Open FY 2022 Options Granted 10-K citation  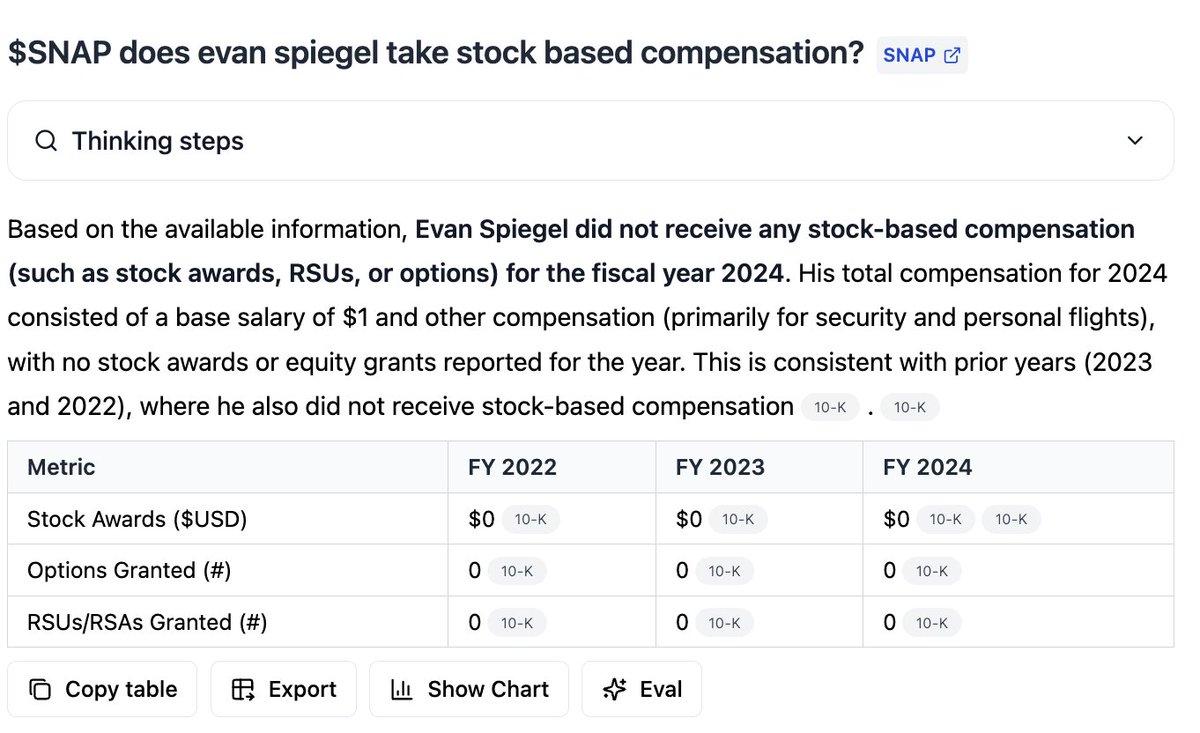pos(517,571)
